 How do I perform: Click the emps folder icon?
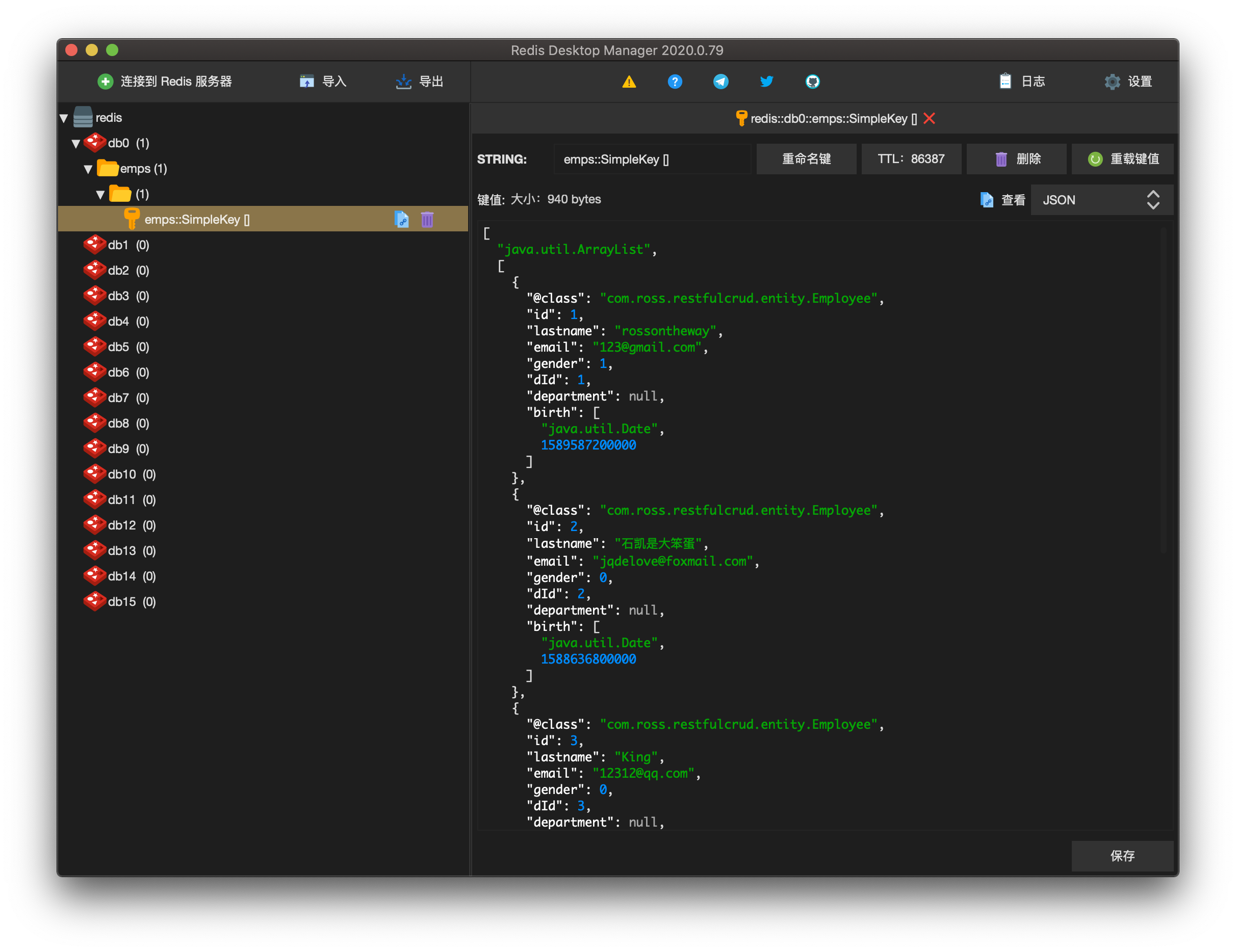(108, 168)
